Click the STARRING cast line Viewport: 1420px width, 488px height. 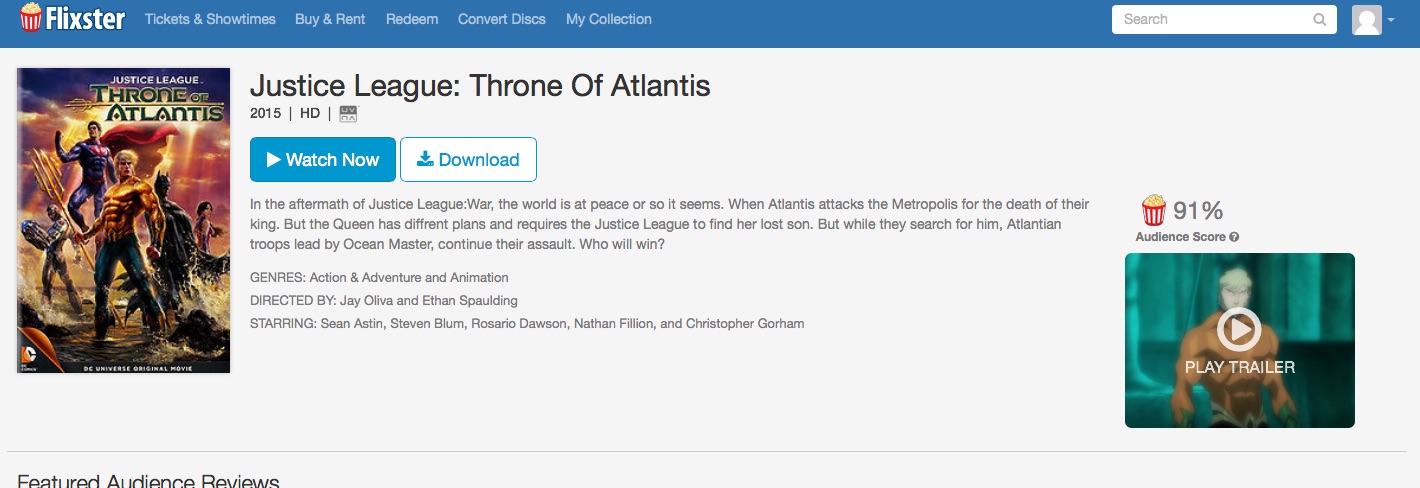point(527,323)
